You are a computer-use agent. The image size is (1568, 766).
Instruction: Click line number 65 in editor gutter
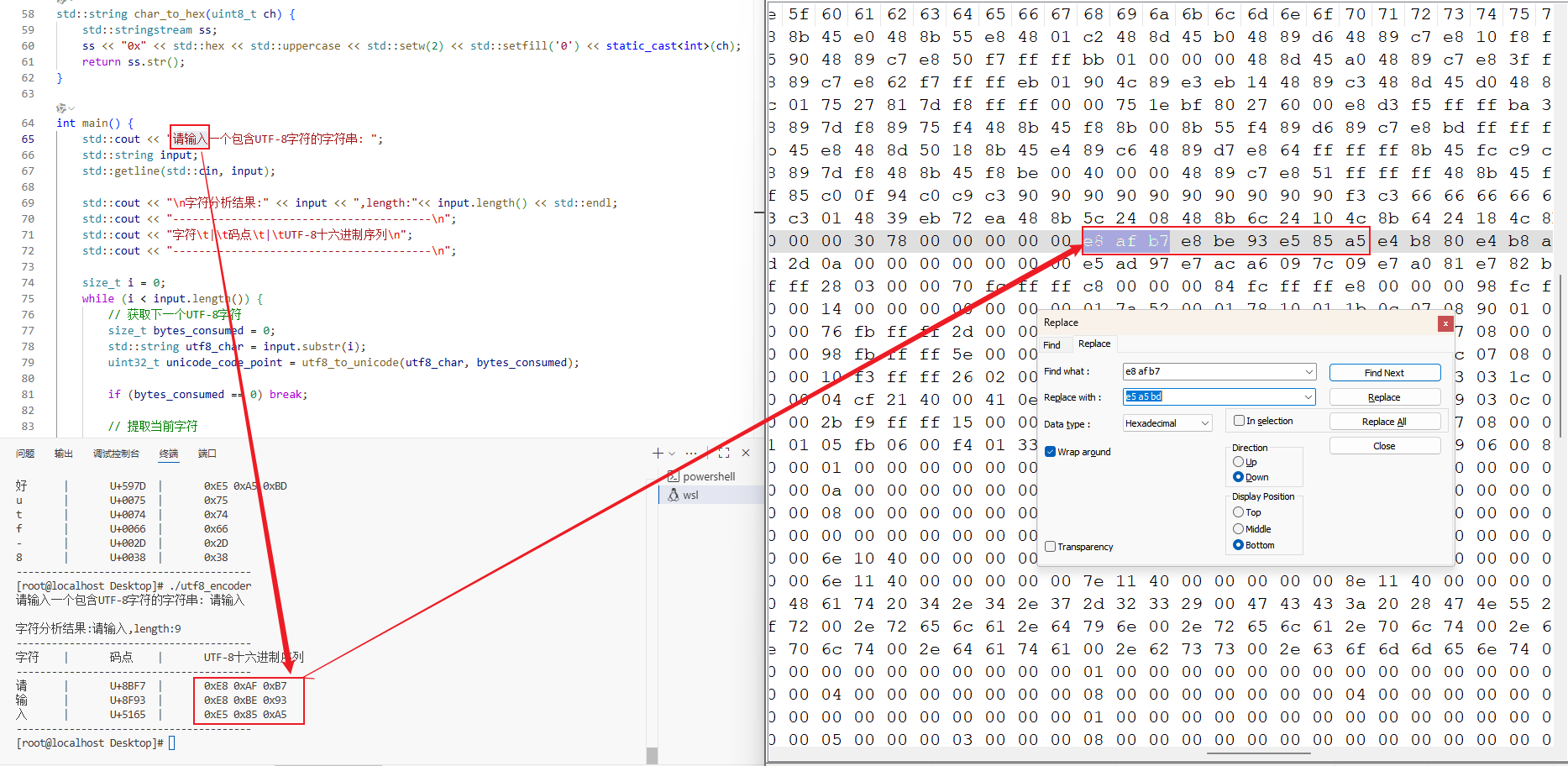[x=28, y=139]
